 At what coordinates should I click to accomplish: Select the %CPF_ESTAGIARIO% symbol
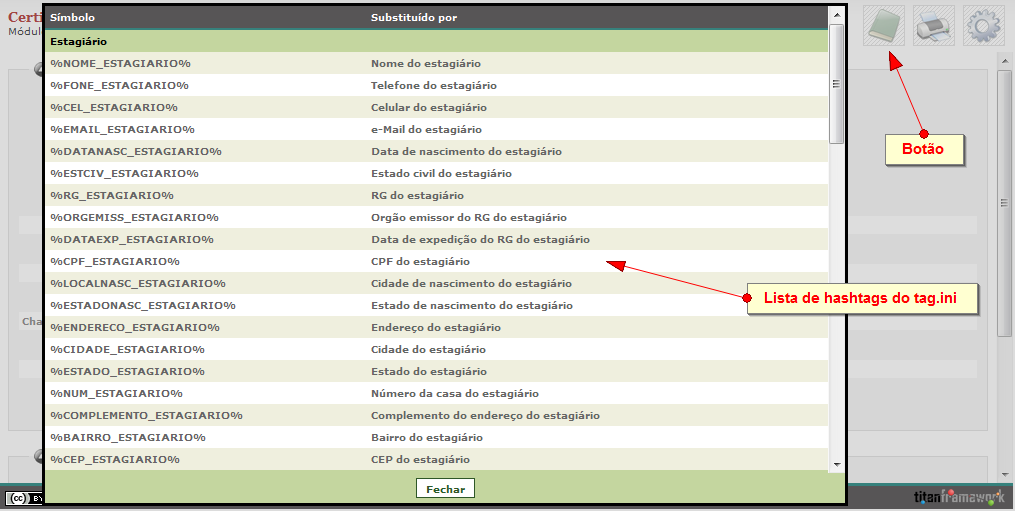115,262
